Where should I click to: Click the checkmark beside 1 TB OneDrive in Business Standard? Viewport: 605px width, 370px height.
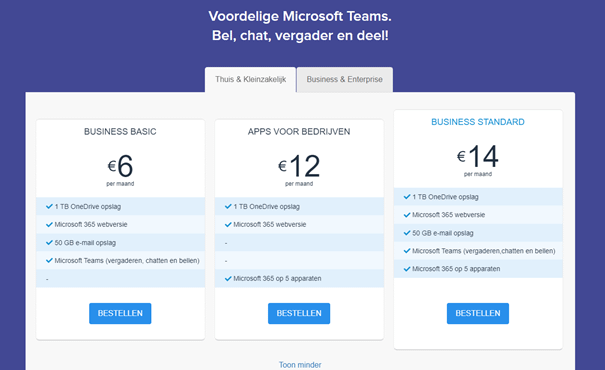point(407,197)
